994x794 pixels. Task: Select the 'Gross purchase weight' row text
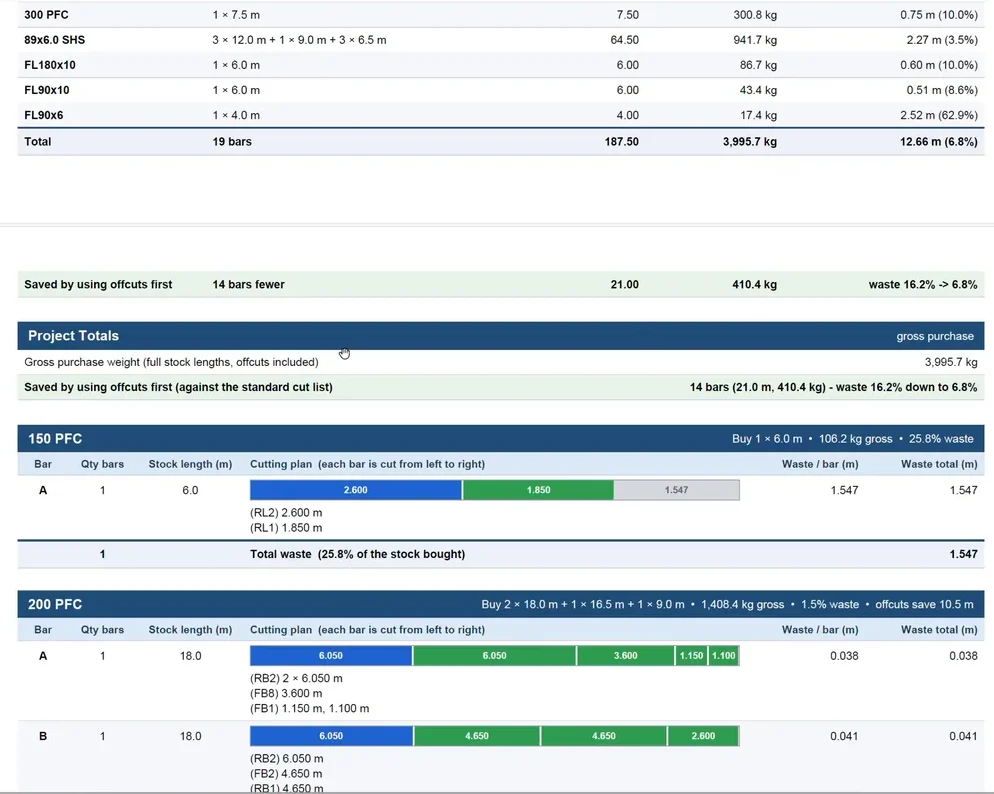[171, 362]
